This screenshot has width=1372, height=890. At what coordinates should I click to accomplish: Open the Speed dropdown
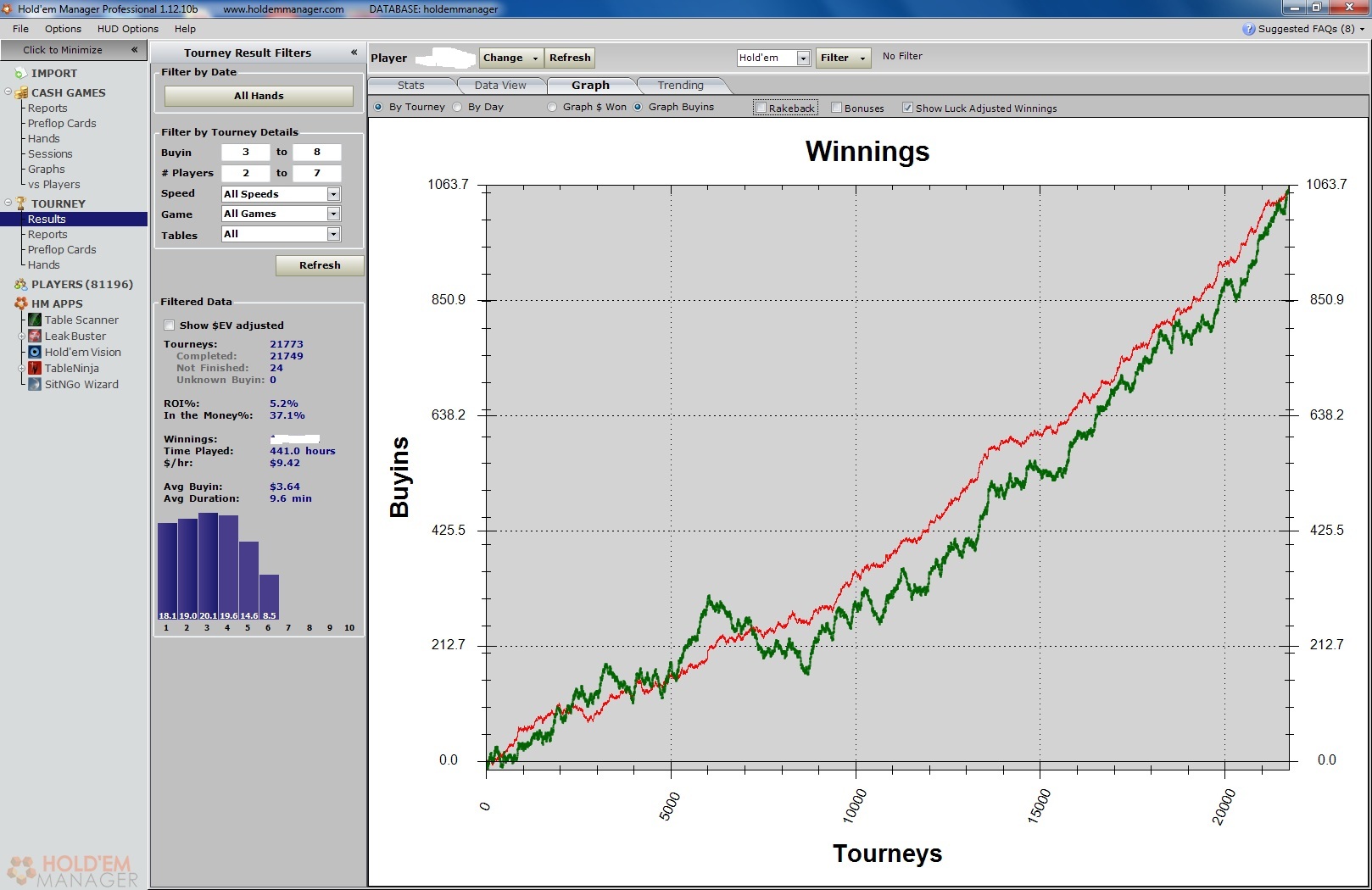coord(333,194)
